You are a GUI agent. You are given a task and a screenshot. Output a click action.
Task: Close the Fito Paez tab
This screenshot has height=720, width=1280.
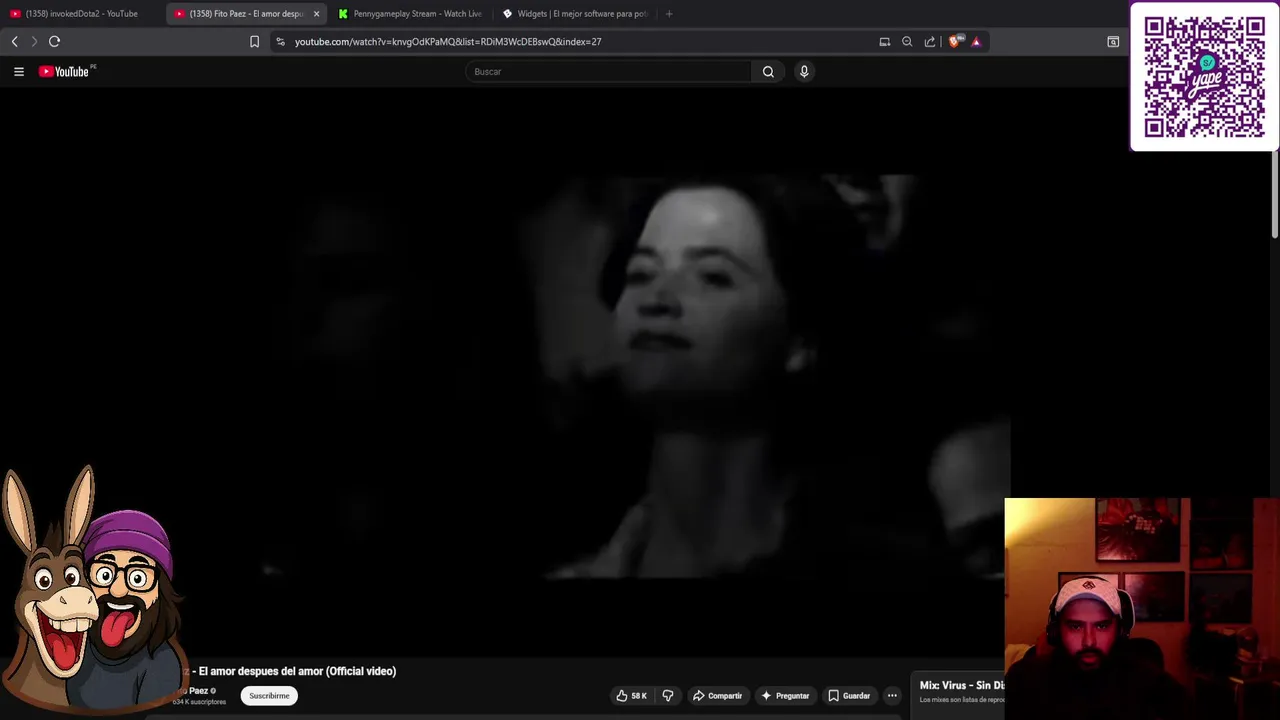(316, 14)
